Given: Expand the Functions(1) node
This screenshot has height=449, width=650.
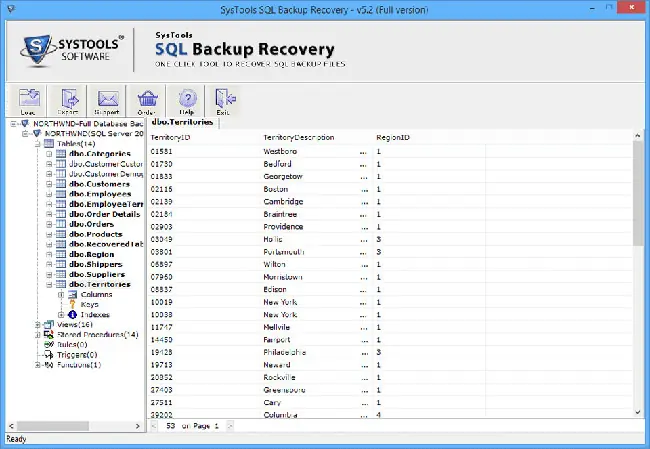Looking at the screenshot, I should pyautogui.click(x=37, y=365).
